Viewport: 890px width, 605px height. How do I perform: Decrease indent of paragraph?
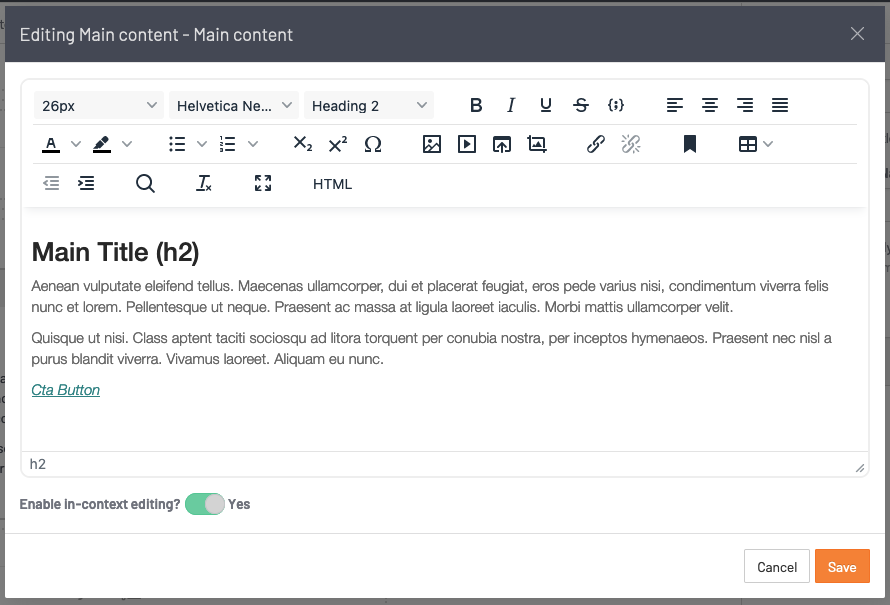[x=51, y=183]
